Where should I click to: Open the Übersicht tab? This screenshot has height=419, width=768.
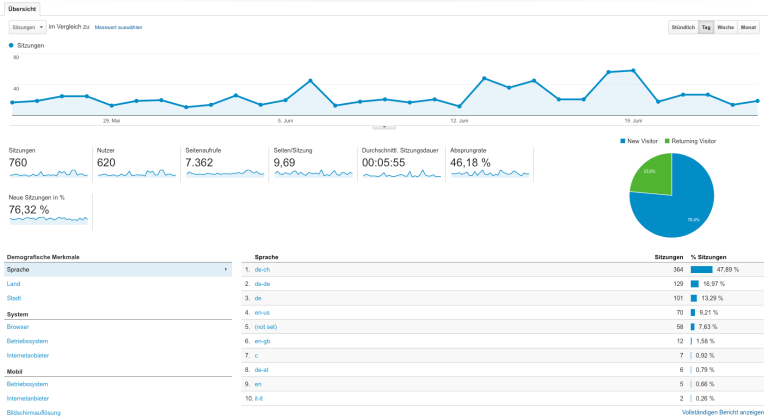[x=22, y=7]
